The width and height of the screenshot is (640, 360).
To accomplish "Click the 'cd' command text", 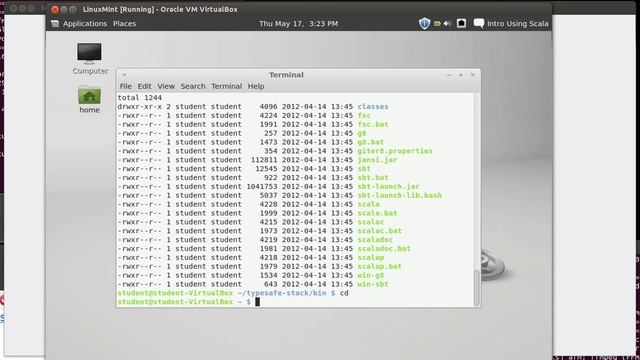I will pos(344,293).
